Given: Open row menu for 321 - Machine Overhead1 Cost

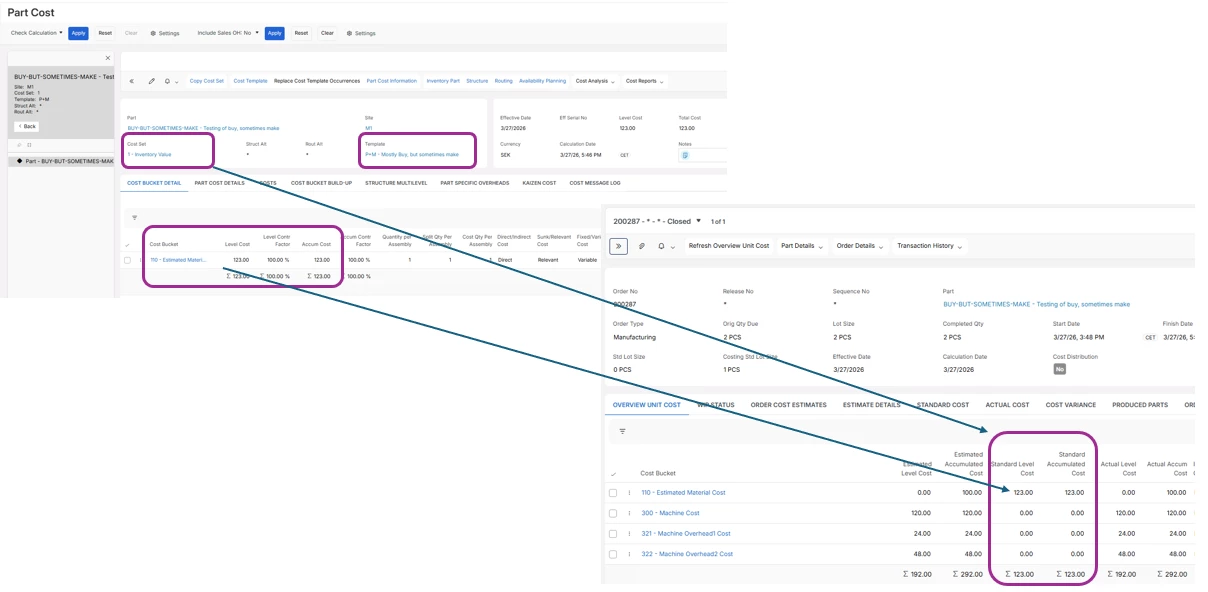Looking at the screenshot, I should 630,534.
